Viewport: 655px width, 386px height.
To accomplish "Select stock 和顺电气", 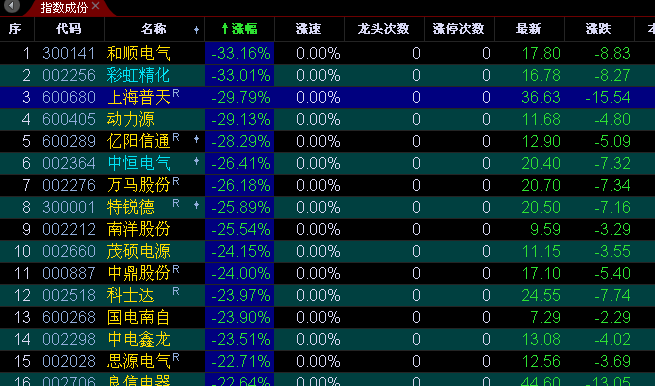I will 139,53.
